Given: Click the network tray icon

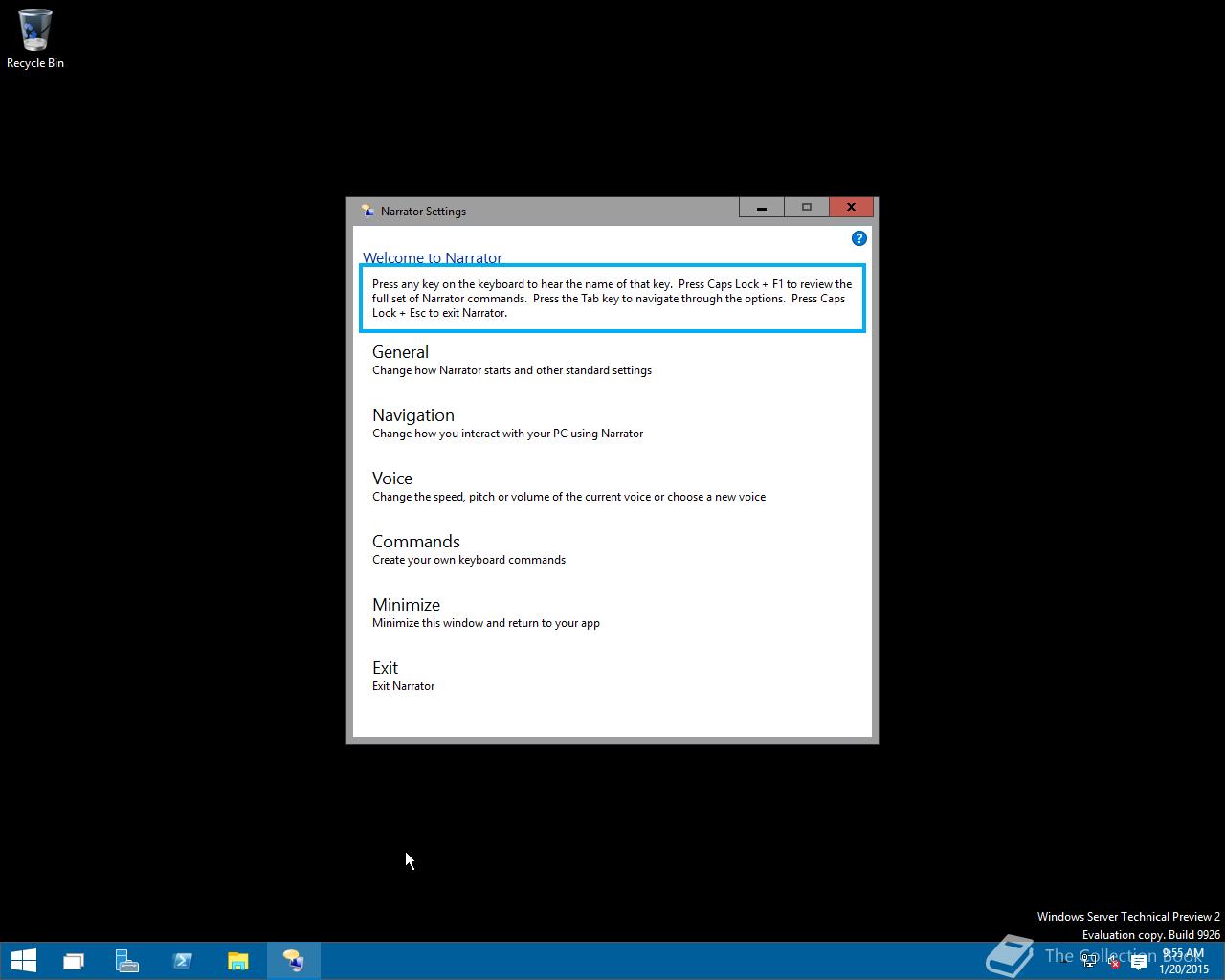Looking at the screenshot, I should [x=1089, y=961].
